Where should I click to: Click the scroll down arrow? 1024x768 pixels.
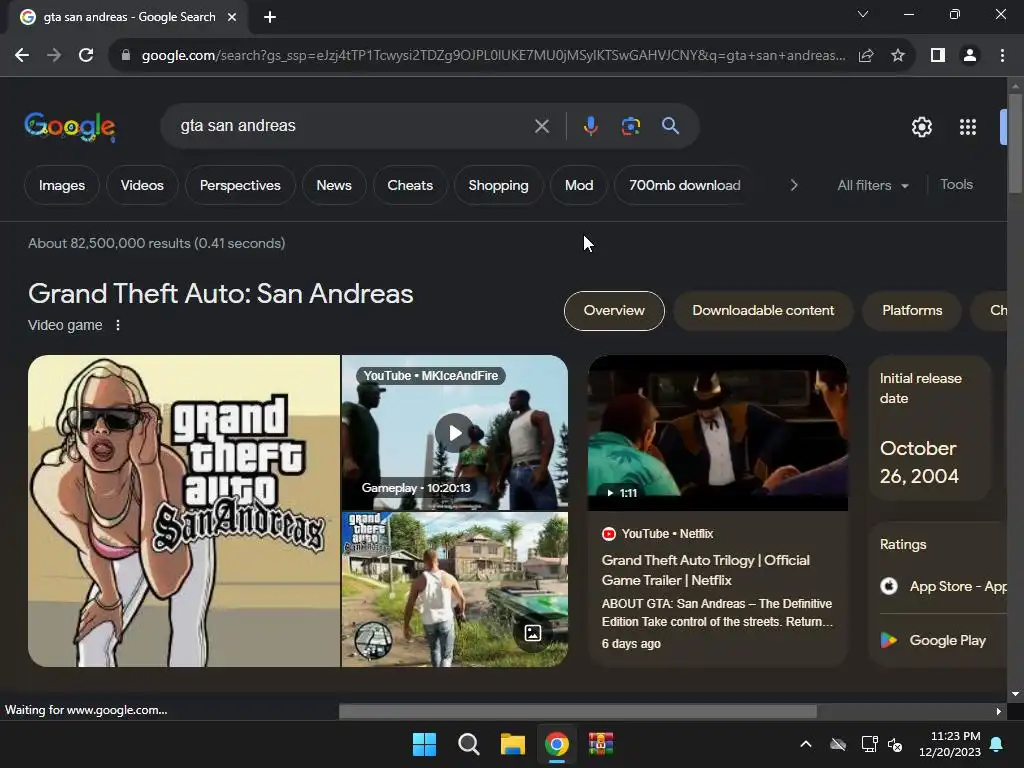click(x=1015, y=694)
